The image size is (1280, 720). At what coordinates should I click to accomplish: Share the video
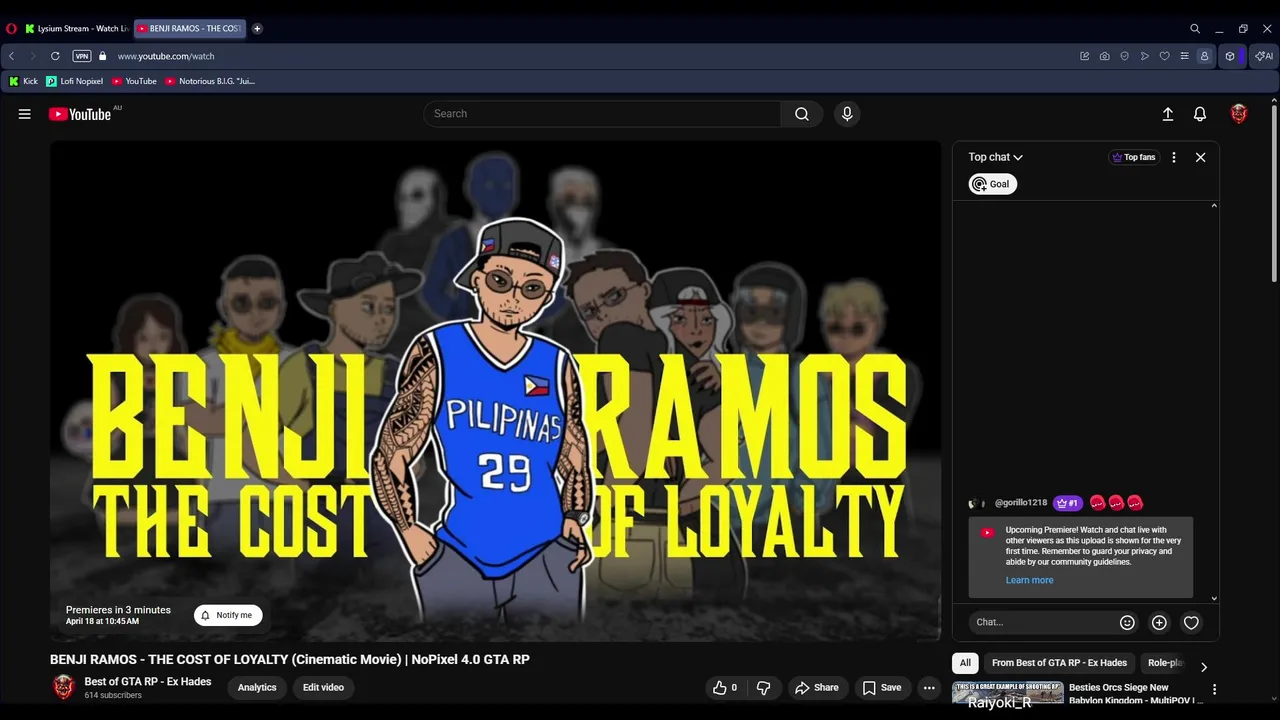click(817, 688)
